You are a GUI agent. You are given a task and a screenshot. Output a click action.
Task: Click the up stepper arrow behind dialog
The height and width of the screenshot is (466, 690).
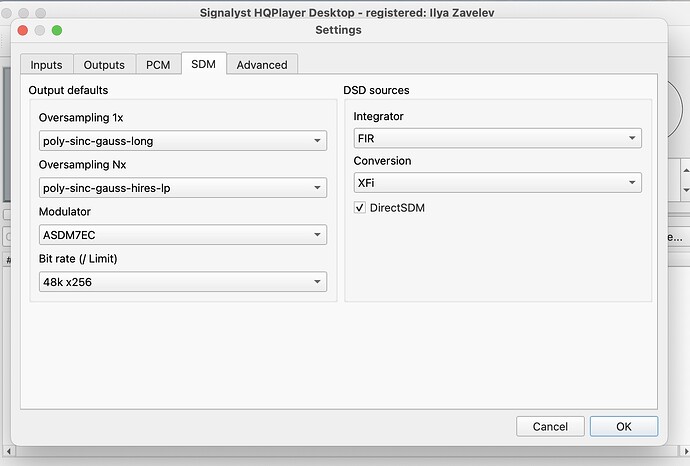[686, 170]
